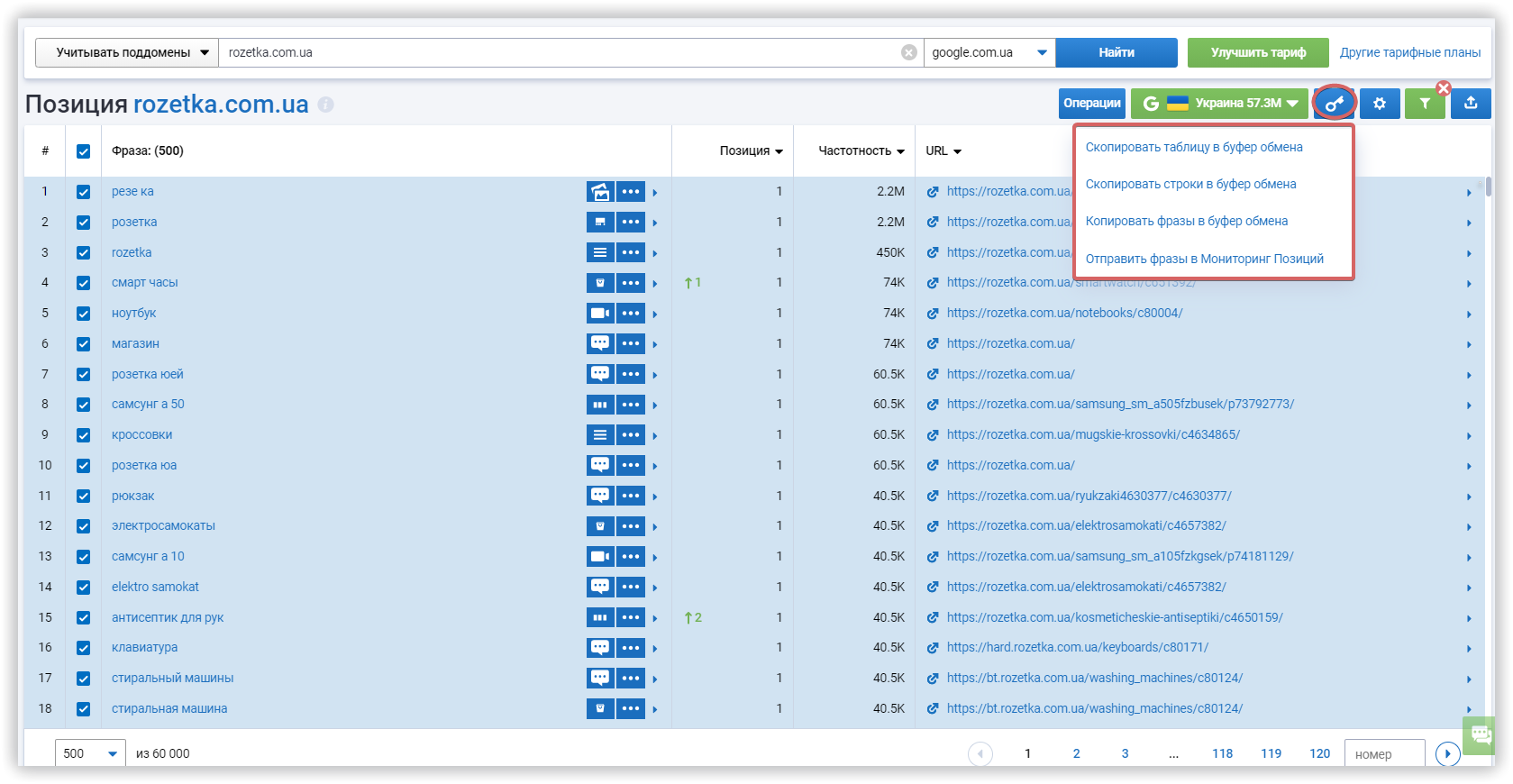Select 'Отправить фразы в Мониторинг Позиций'
The width and height of the screenshot is (1513, 784).
(1204, 259)
